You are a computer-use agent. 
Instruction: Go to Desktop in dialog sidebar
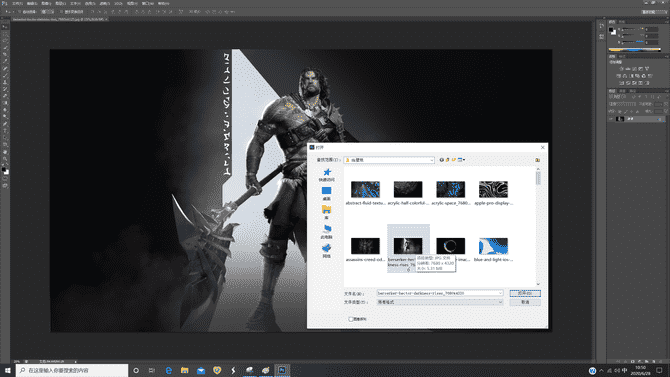[x=327, y=194]
